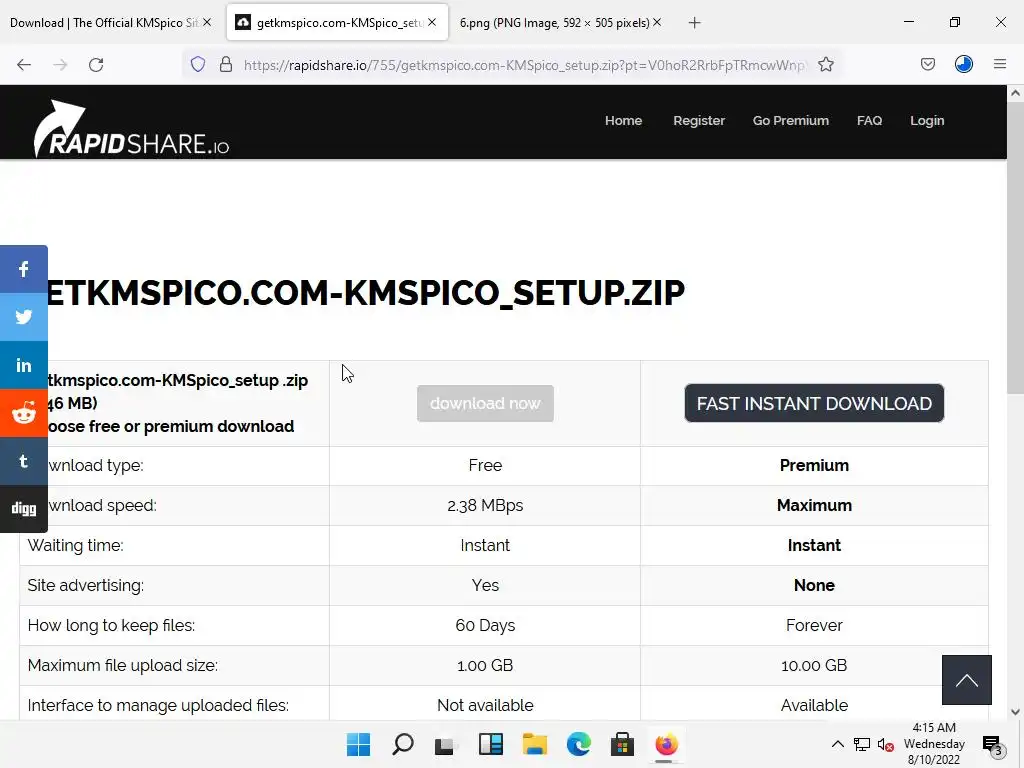Image resolution: width=1024 pixels, height=768 pixels.
Task: Open Firefox application hamburger menu
Action: point(1000,64)
